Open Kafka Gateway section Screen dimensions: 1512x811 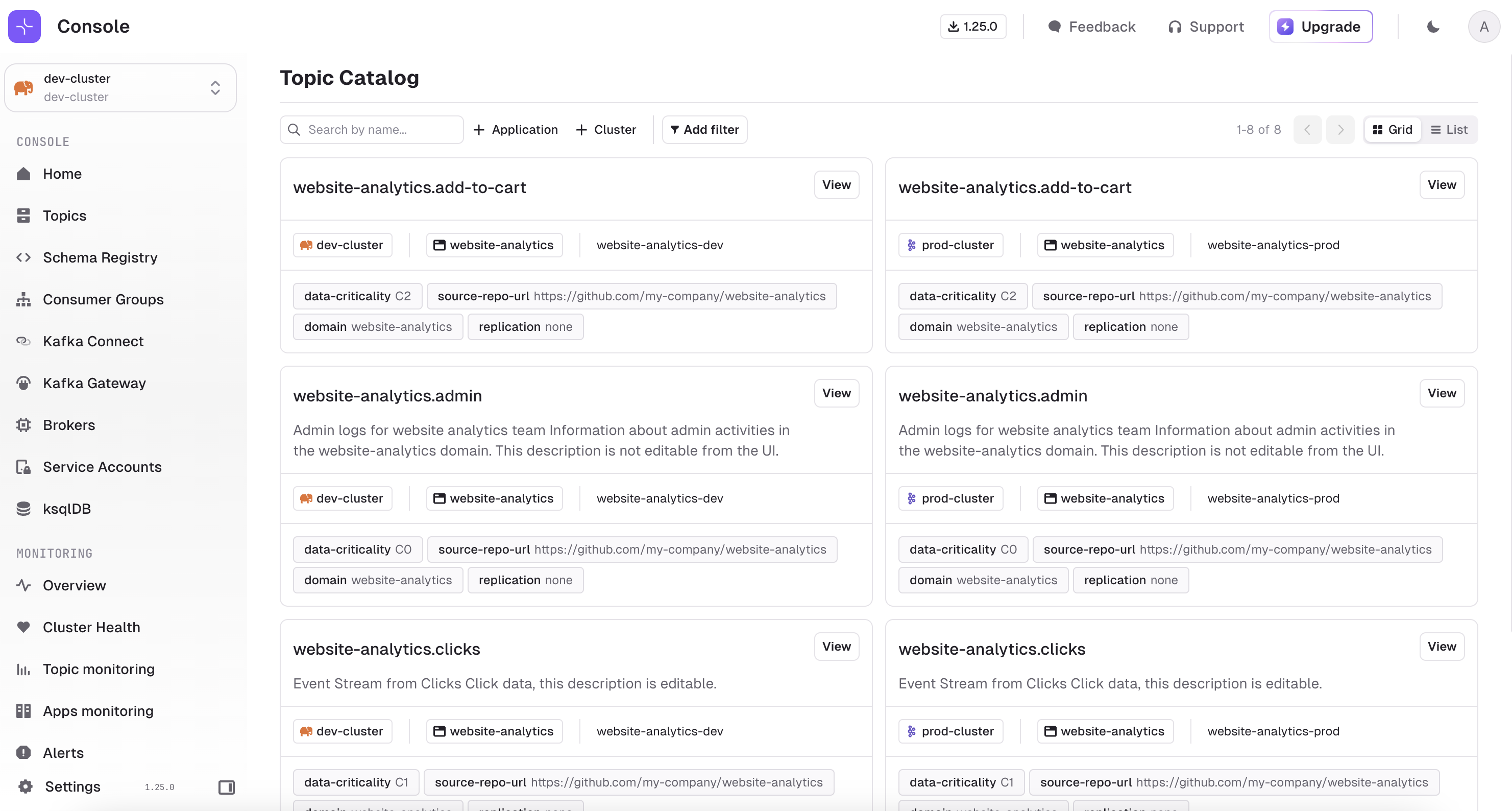94,383
